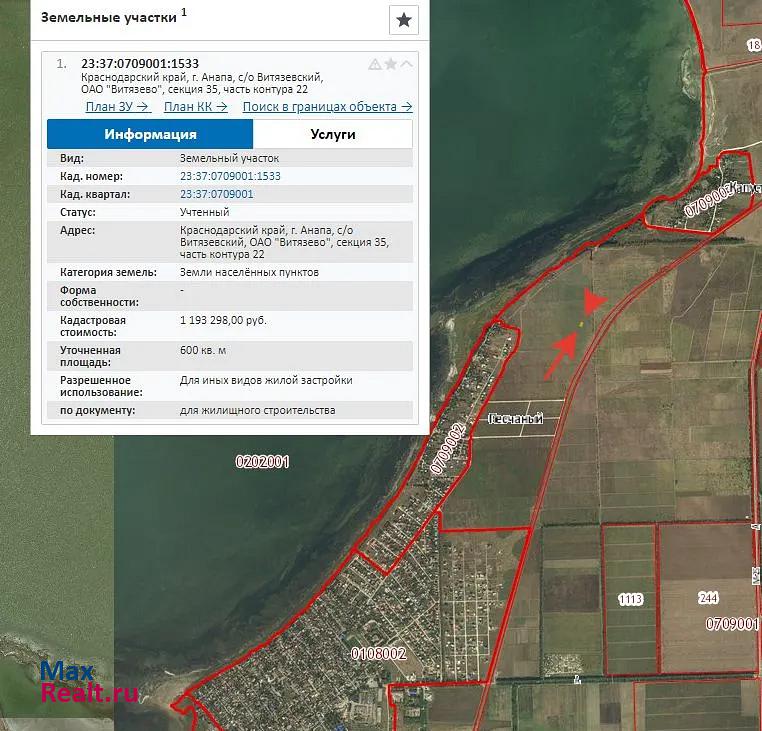This screenshot has height=731, width=762.
Task: Select map parcel labeled 244
Action: 708,597
